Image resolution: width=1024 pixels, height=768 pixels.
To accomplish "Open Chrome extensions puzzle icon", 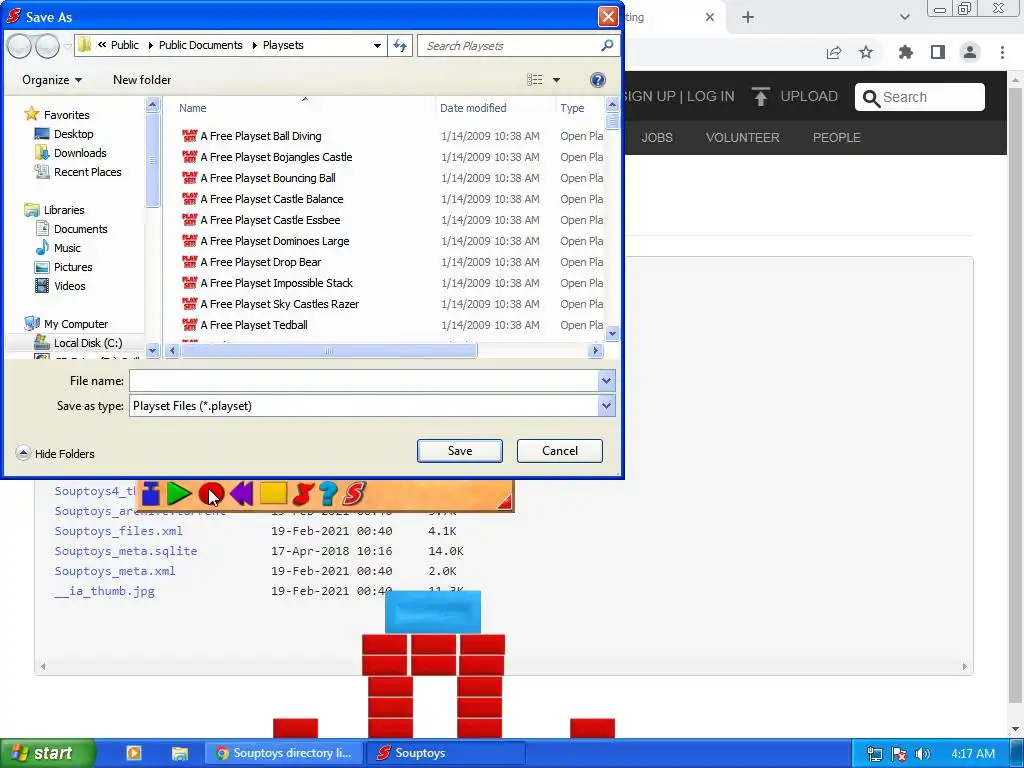I will [905, 52].
